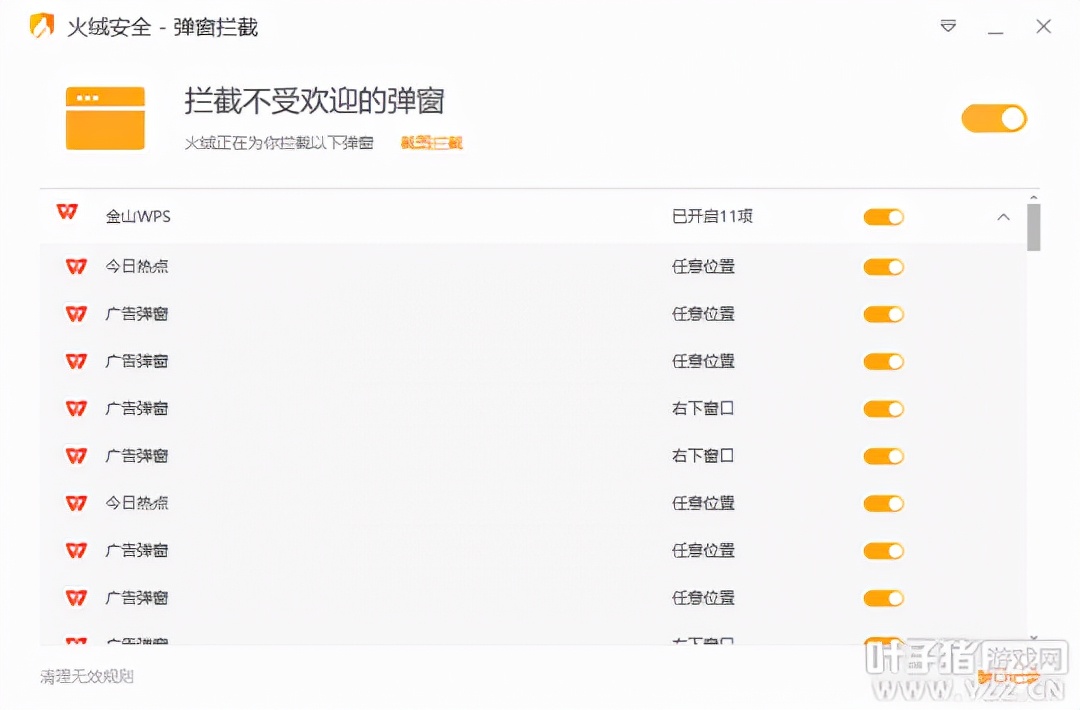Open the main menu triangle in the title bar
This screenshot has height=710, width=1080.
pos(947,27)
